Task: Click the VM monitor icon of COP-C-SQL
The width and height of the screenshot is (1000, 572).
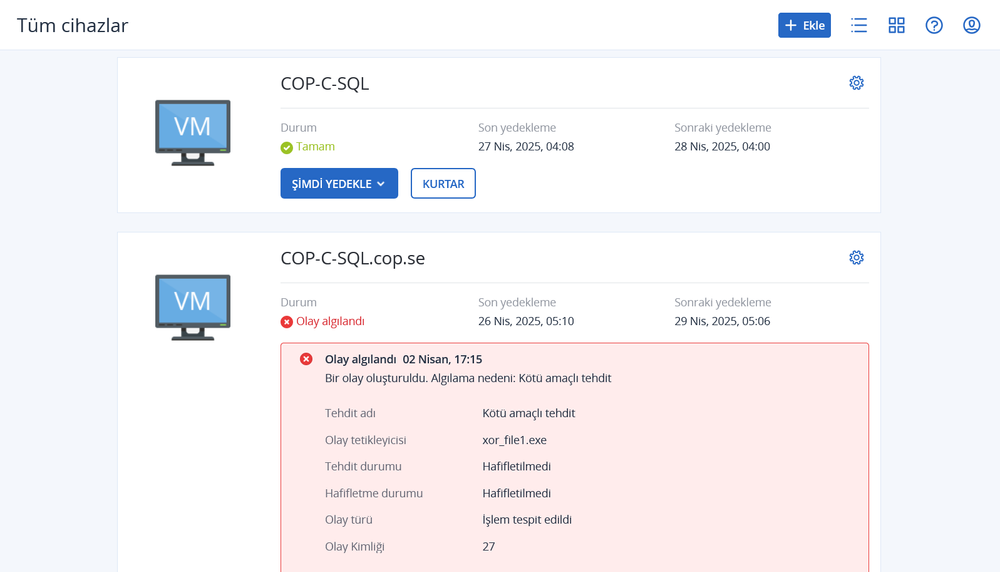Action: [x=193, y=132]
